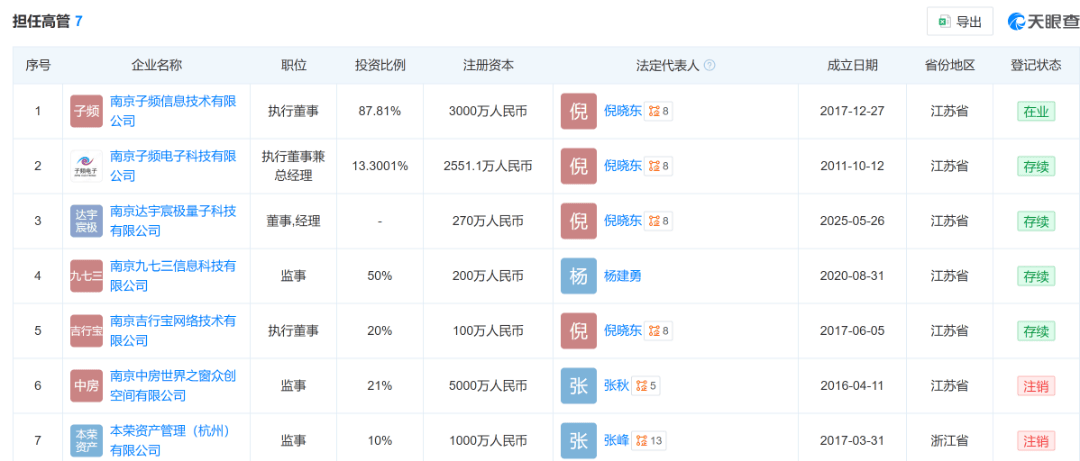Click the 张 avatar beside 张秋
The height and width of the screenshot is (461, 1080).
point(579,386)
